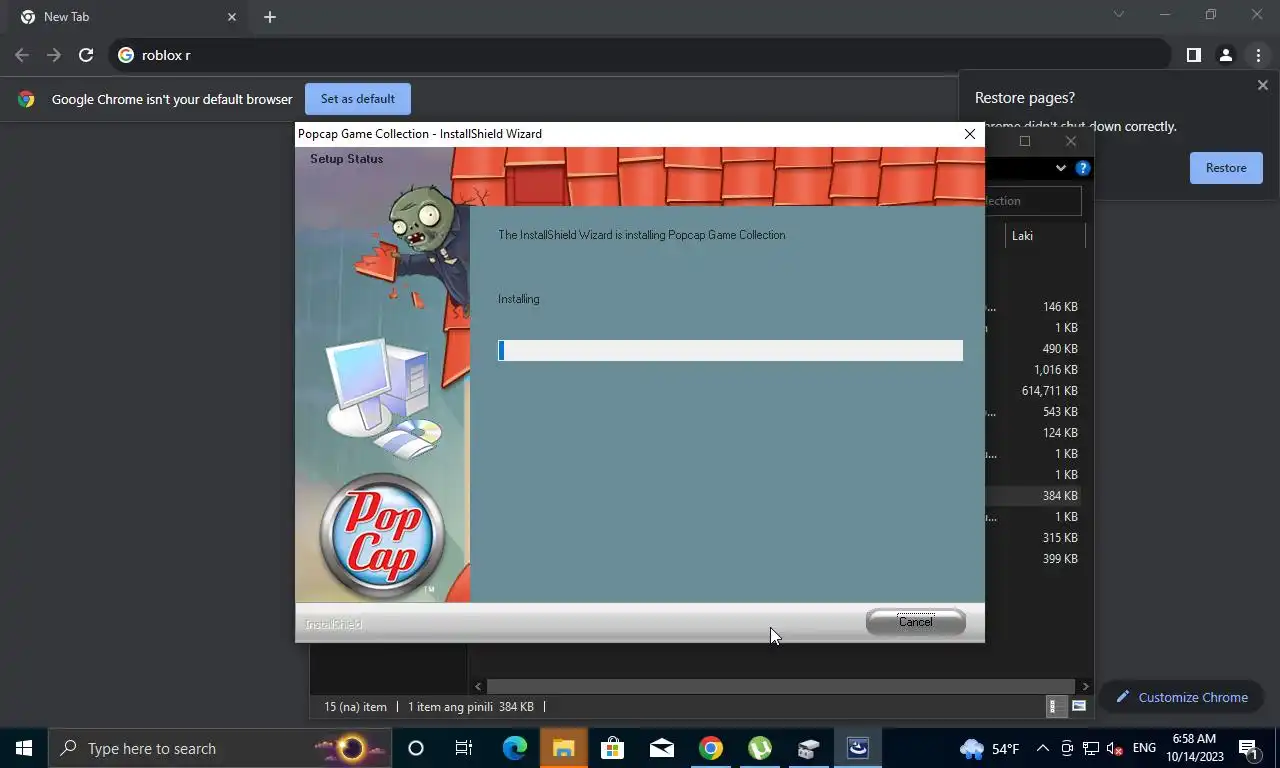The height and width of the screenshot is (768, 1280).
Task: Open the installer package taskbar icon
Action: 808,748
